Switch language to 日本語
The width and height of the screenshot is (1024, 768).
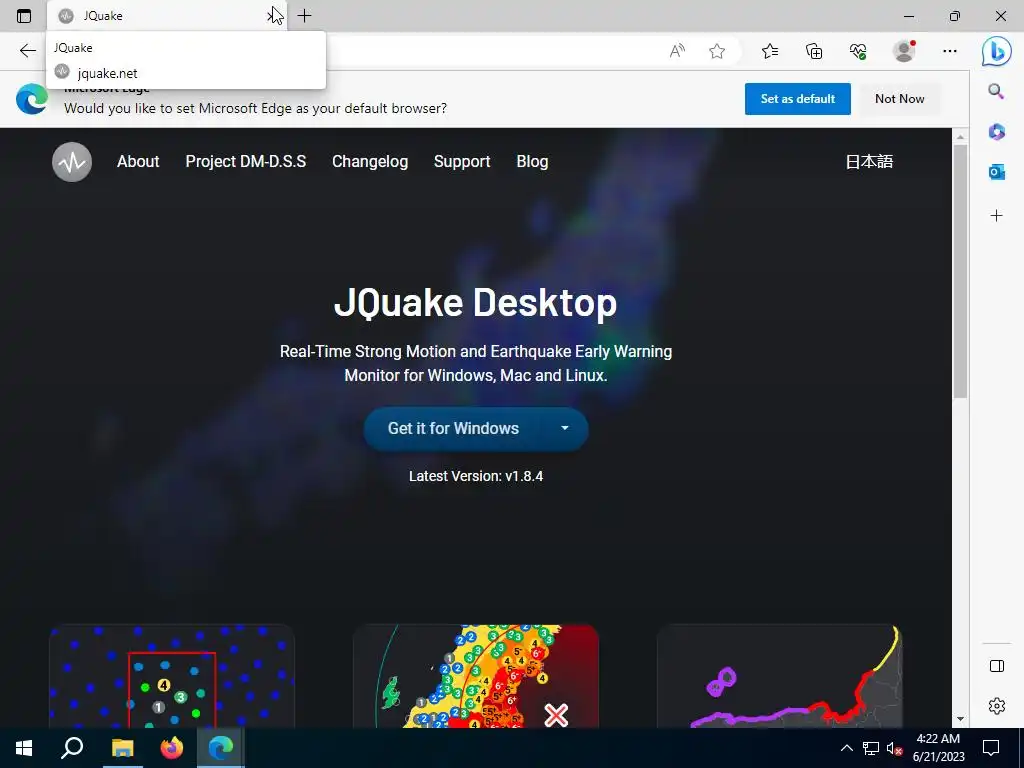869,161
